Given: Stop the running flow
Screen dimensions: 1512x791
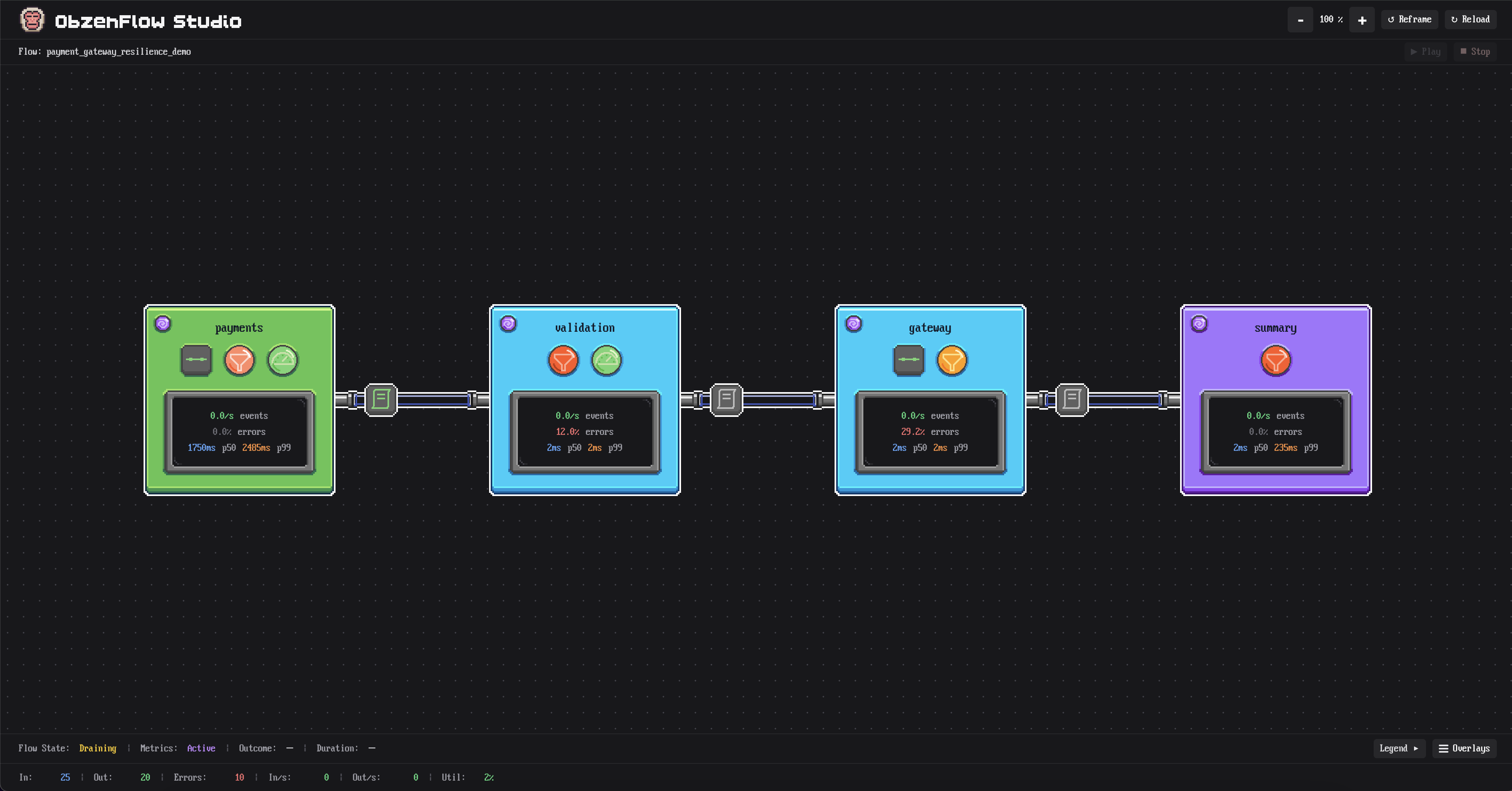Looking at the screenshot, I should tap(1475, 52).
